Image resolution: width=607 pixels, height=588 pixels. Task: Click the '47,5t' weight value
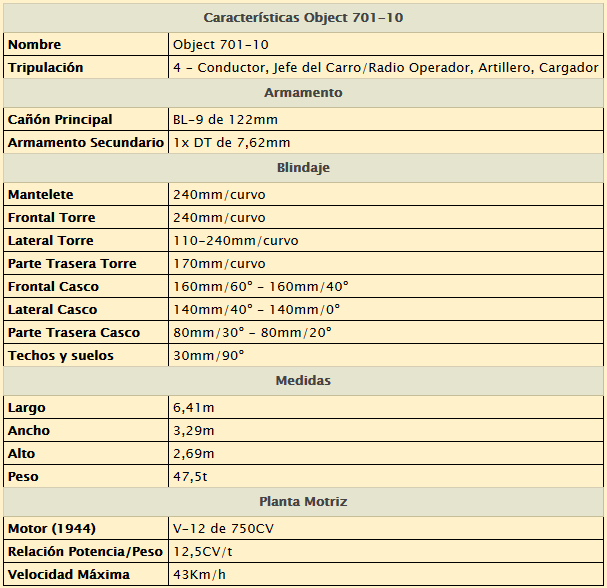pyautogui.click(x=190, y=477)
